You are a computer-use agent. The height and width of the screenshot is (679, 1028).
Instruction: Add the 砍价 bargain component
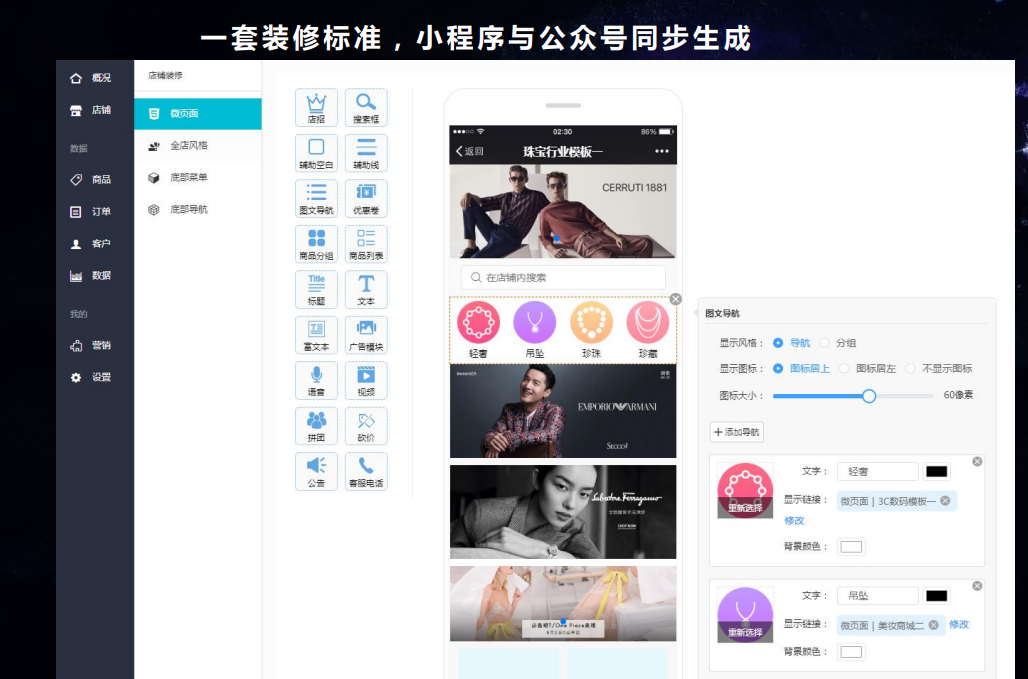366,425
